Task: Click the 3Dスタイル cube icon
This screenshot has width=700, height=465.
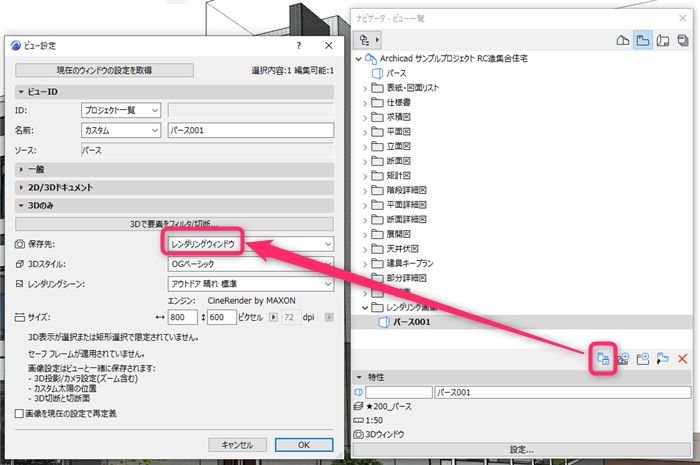Action: pyautogui.click(x=20, y=264)
